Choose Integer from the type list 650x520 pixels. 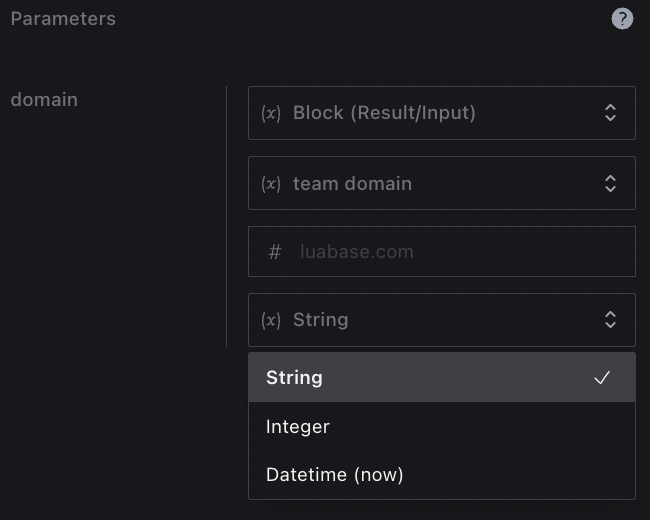(x=298, y=427)
